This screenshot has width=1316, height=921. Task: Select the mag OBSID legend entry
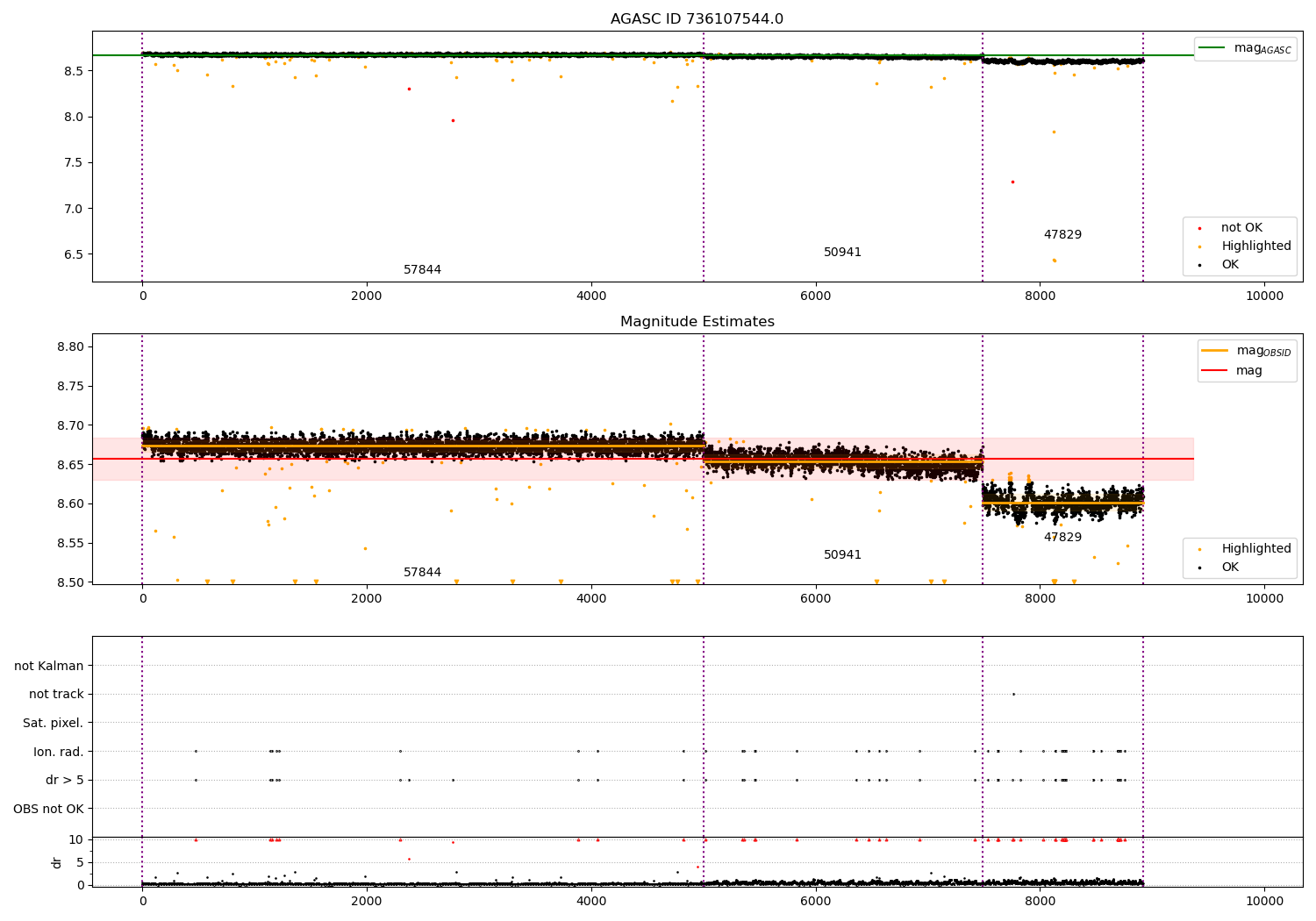(x=1246, y=351)
